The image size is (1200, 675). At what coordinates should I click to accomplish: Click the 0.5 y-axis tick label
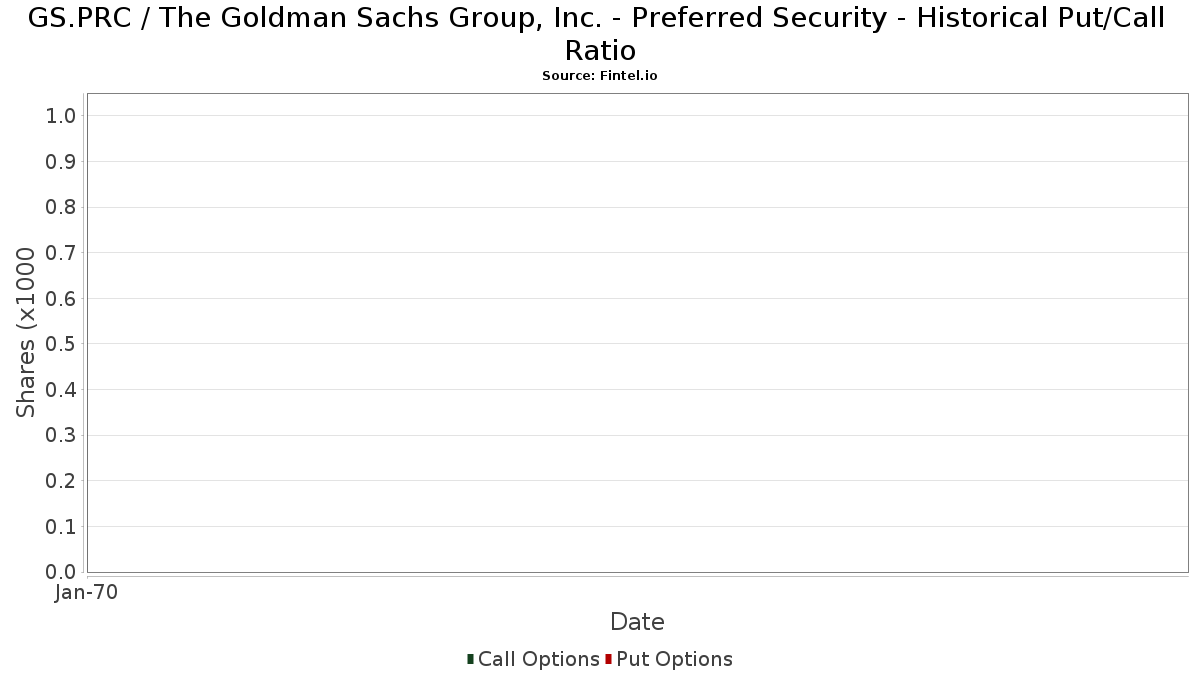click(61, 344)
